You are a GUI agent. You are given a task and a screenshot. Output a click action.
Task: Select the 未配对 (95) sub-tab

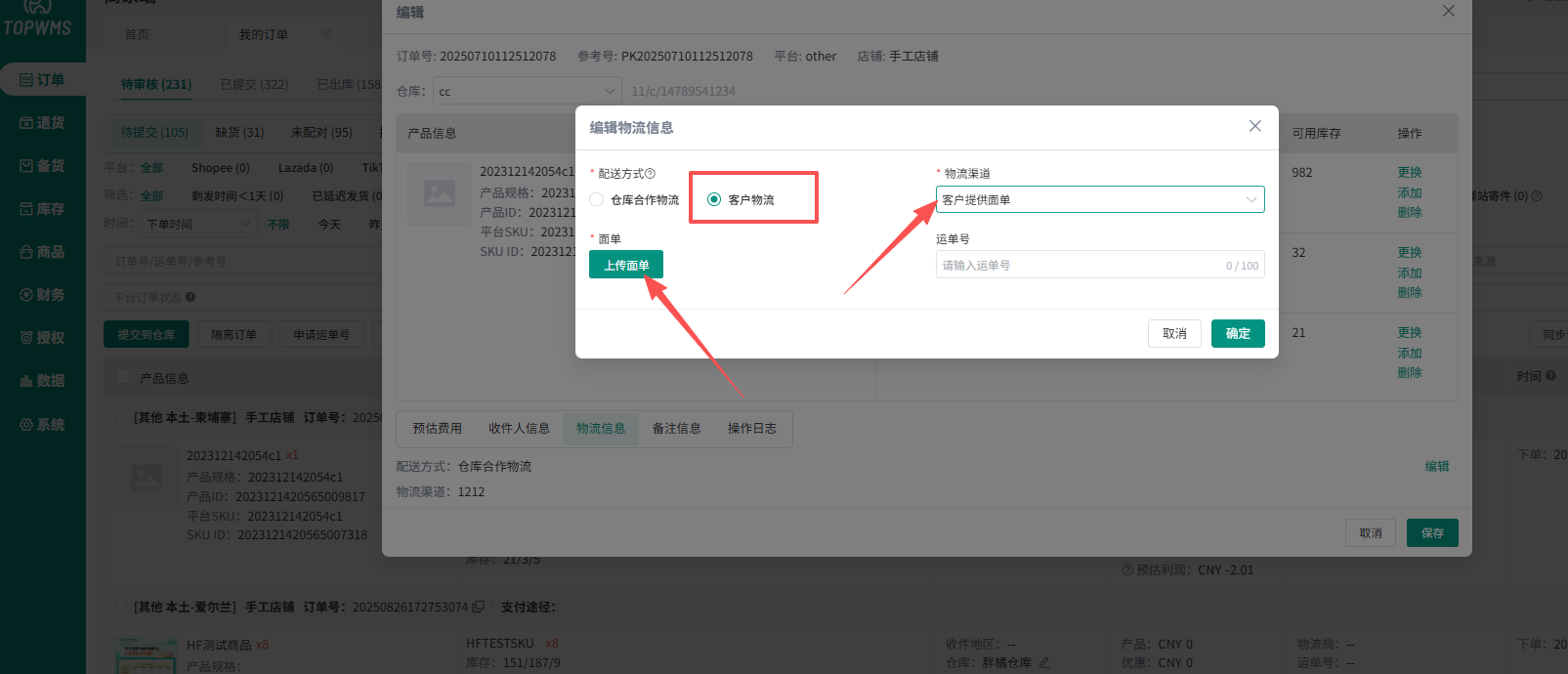(x=321, y=132)
